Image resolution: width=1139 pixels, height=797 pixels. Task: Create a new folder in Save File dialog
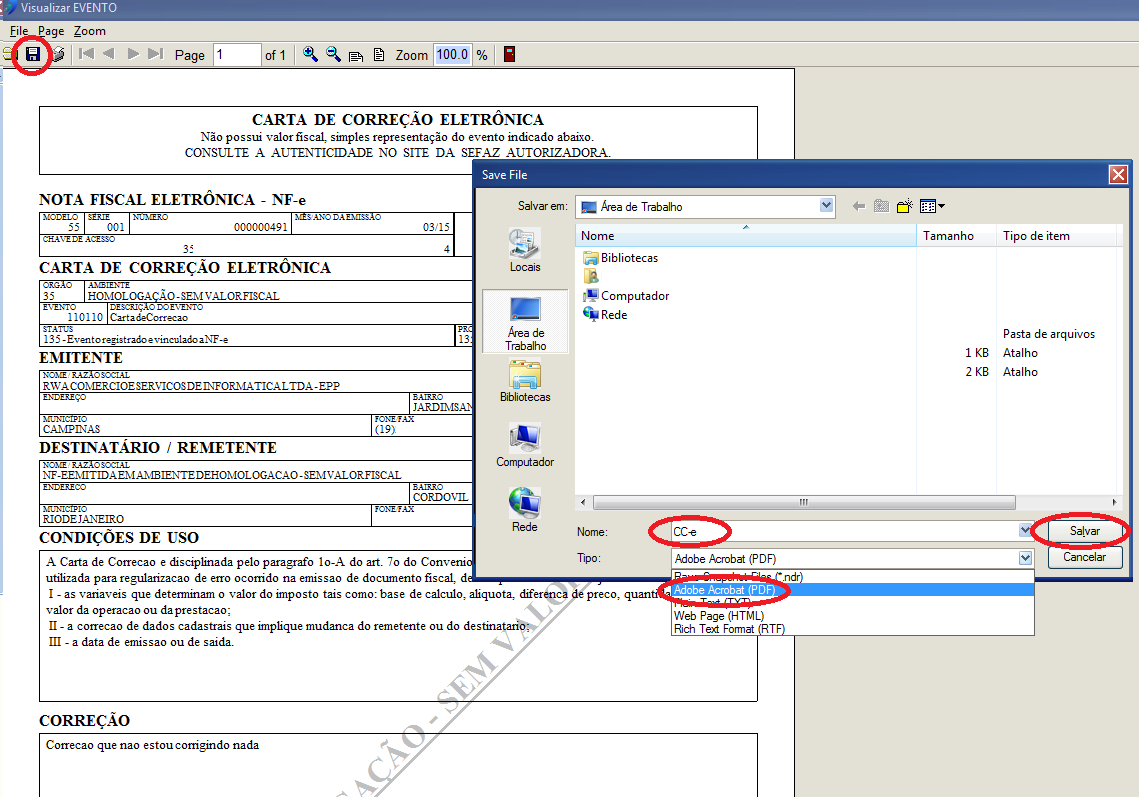(x=904, y=206)
